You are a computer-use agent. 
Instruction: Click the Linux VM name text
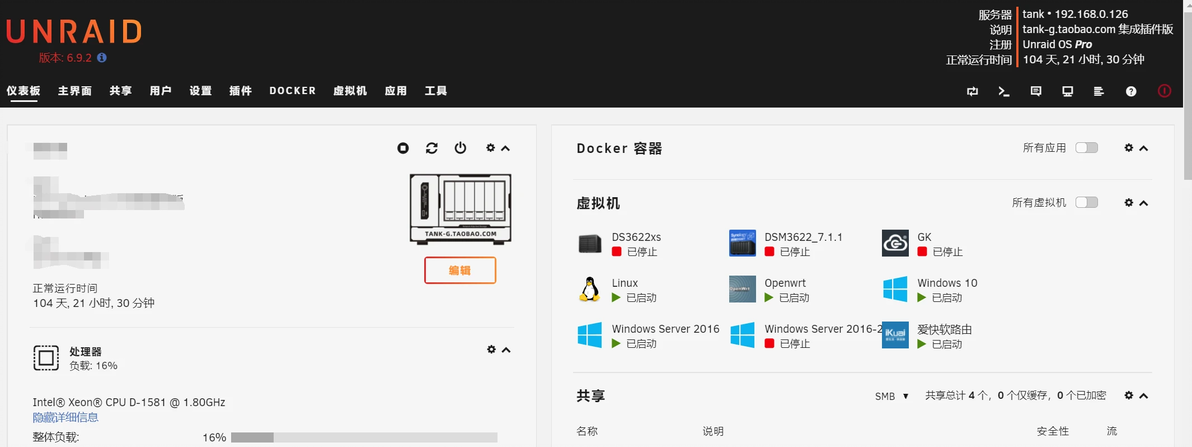tap(625, 283)
